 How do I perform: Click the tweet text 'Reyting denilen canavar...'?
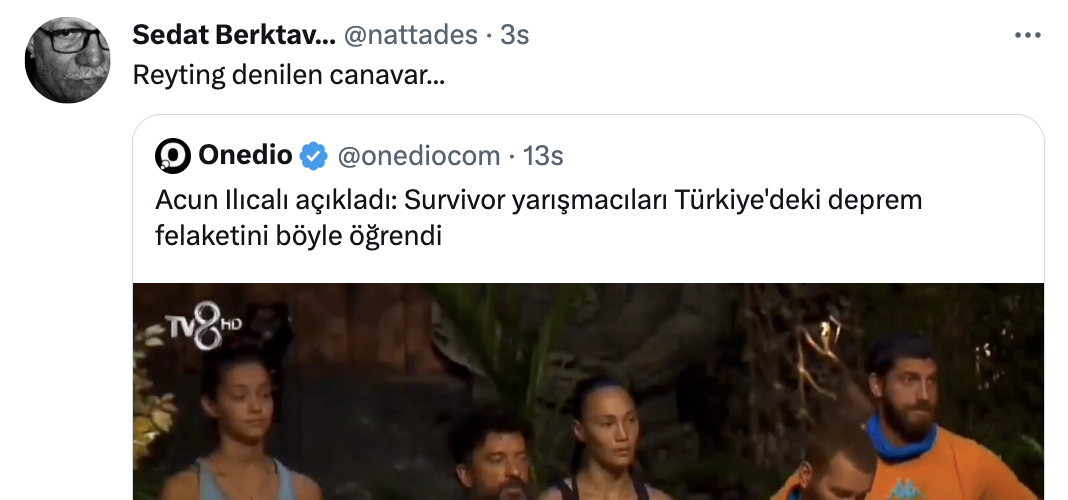click(x=289, y=76)
